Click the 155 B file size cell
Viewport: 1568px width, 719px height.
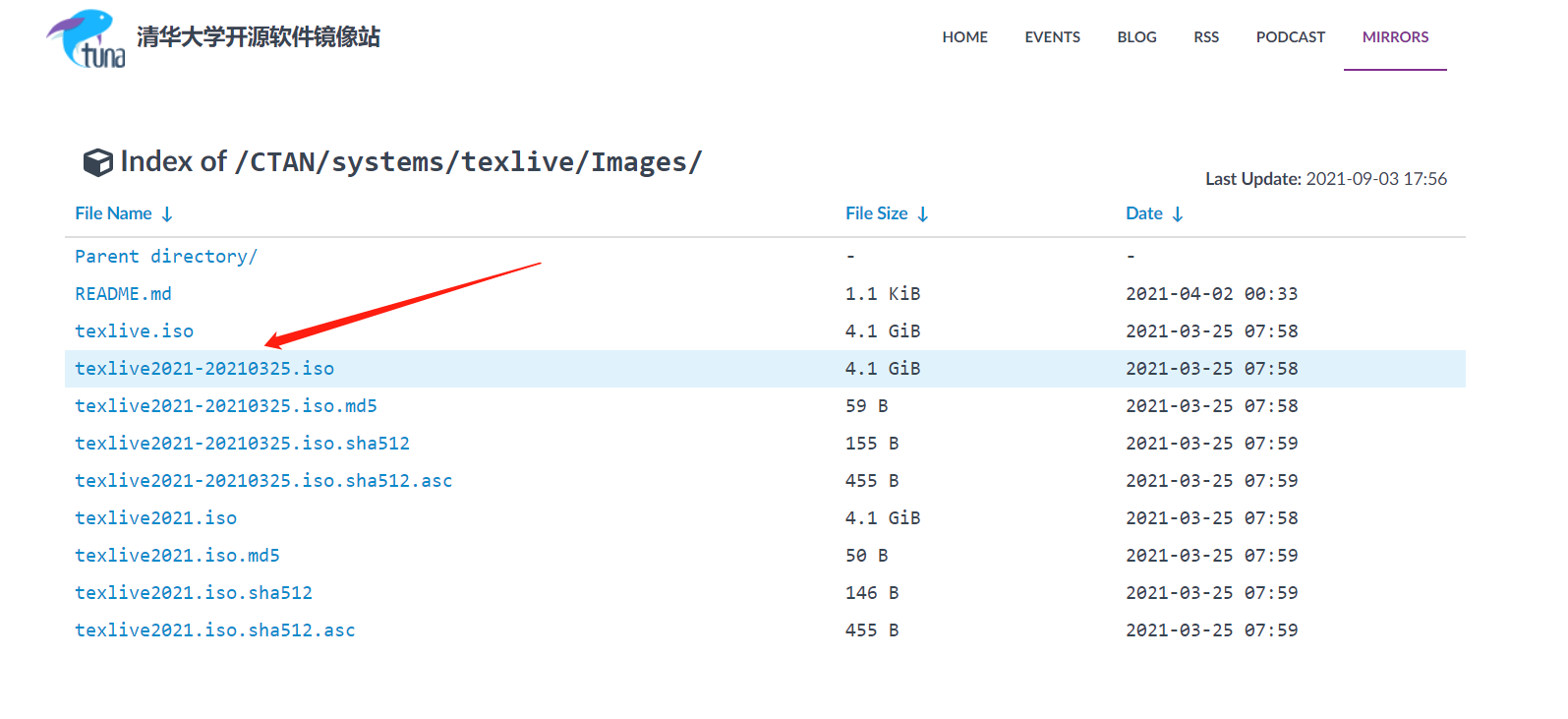[x=872, y=444]
